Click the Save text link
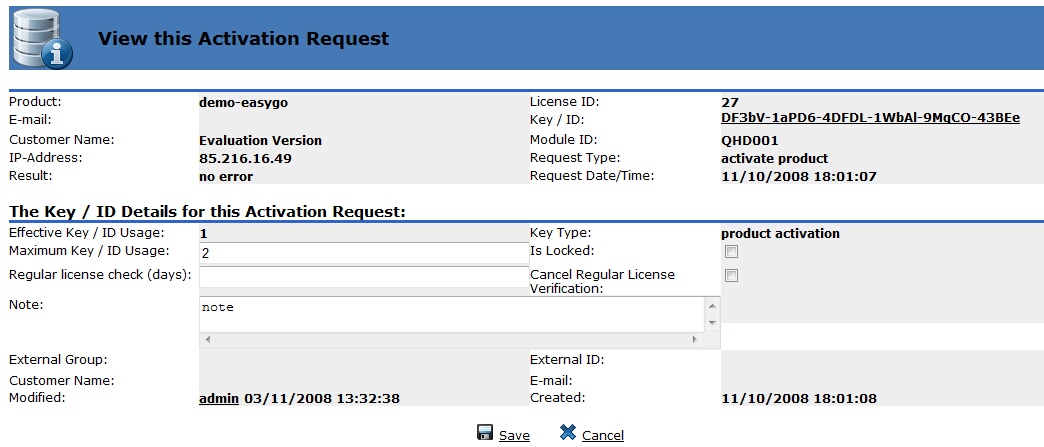 [514, 435]
